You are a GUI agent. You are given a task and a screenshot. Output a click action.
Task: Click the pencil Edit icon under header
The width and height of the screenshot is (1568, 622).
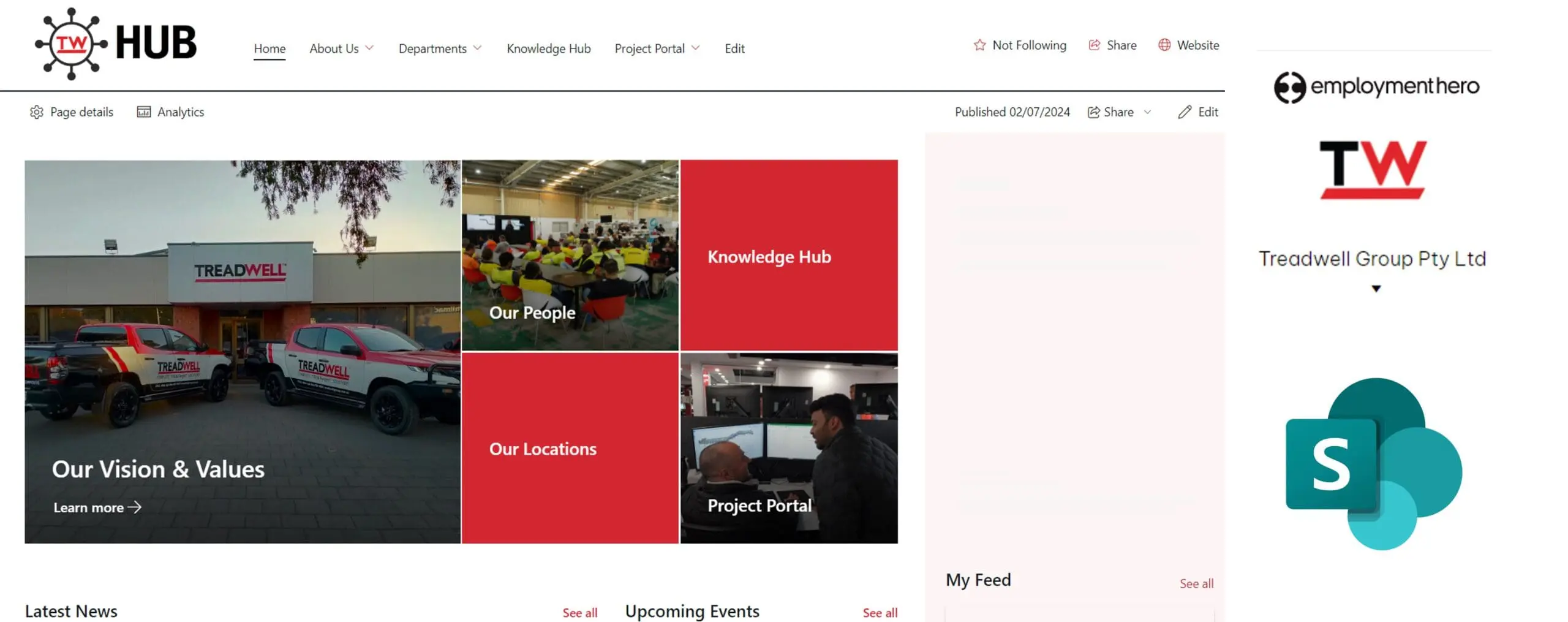1185,112
